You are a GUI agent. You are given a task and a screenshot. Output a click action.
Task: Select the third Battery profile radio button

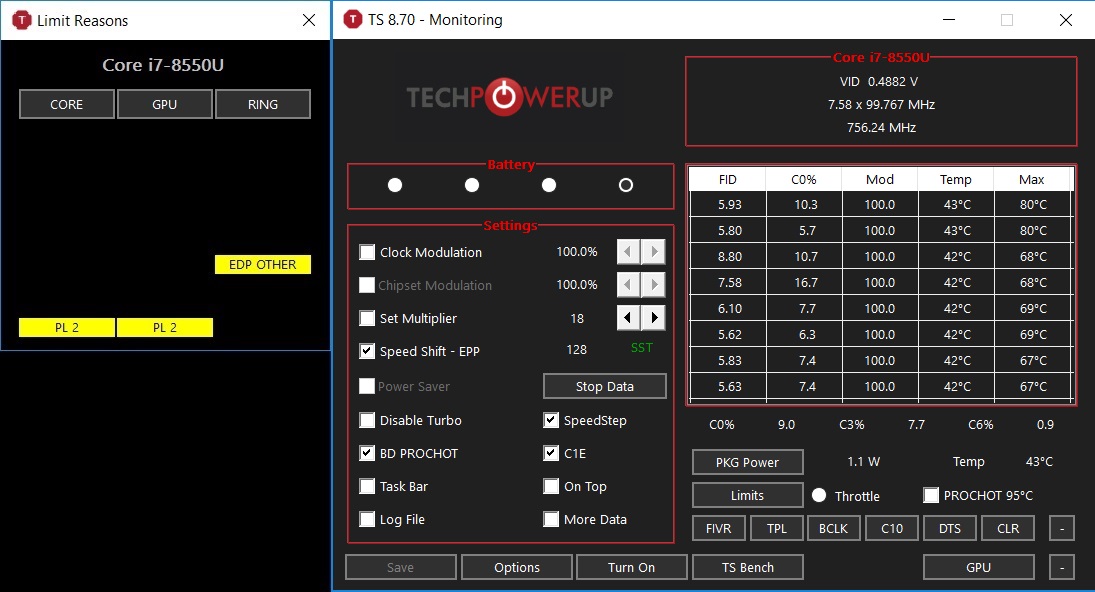tap(549, 185)
